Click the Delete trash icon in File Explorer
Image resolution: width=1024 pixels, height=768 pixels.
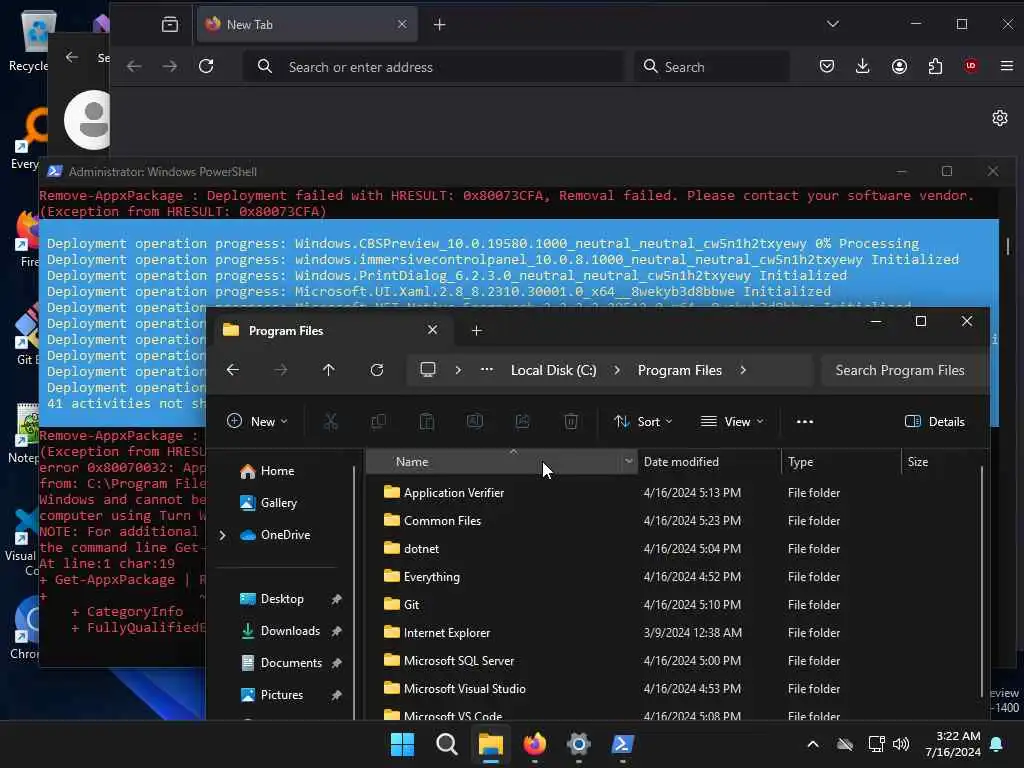[x=571, y=422]
